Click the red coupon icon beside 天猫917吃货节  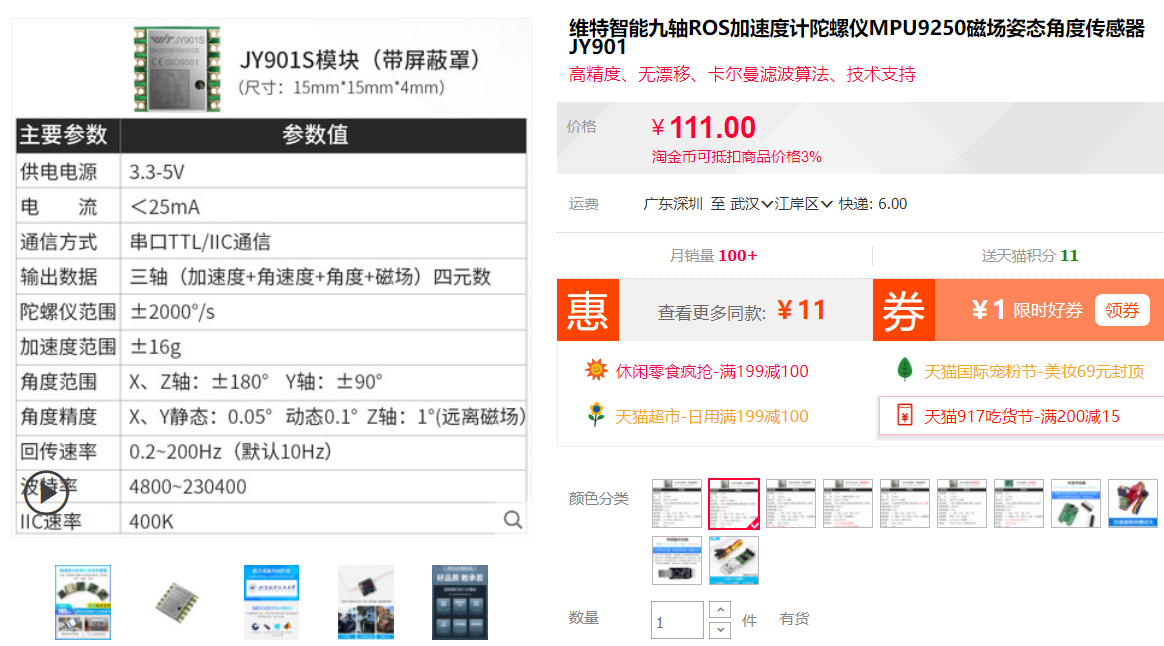(904, 415)
